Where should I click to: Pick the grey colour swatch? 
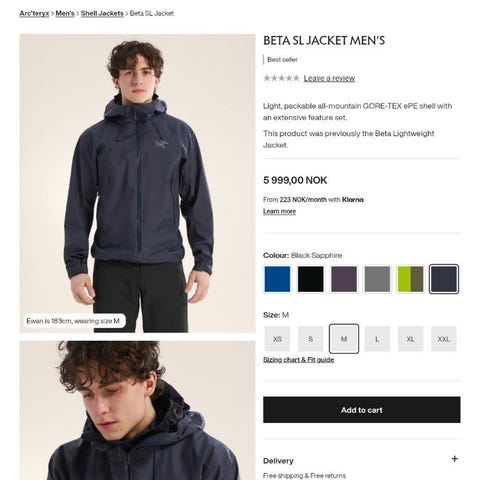tap(377, 279)
